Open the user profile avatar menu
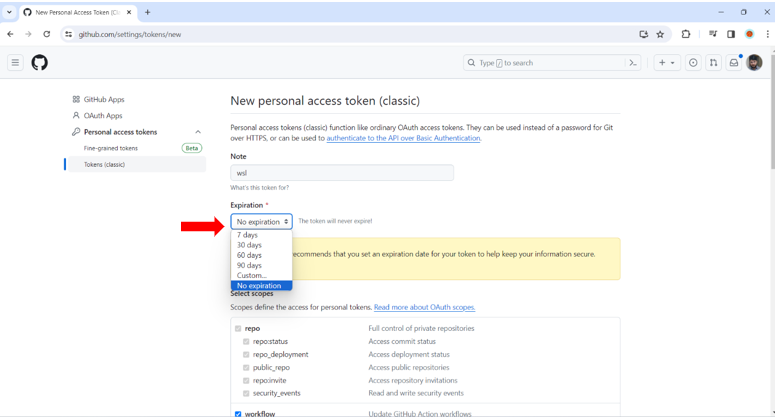The width and height of the screenshot is (775, 417). point(754,63)
